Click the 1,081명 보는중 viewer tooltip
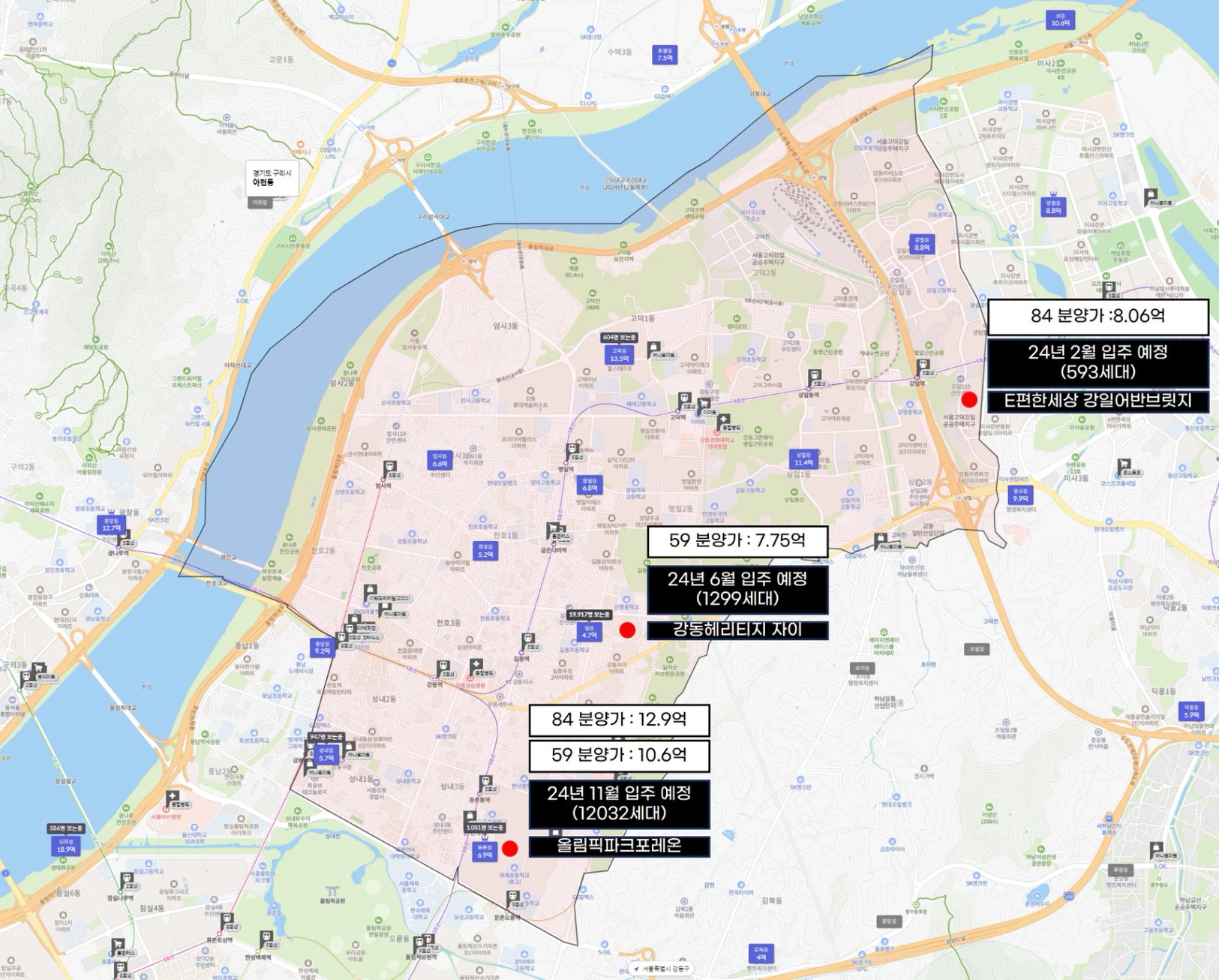The height and width of the screenshot is (980, 1219). (x=485, y=828)
